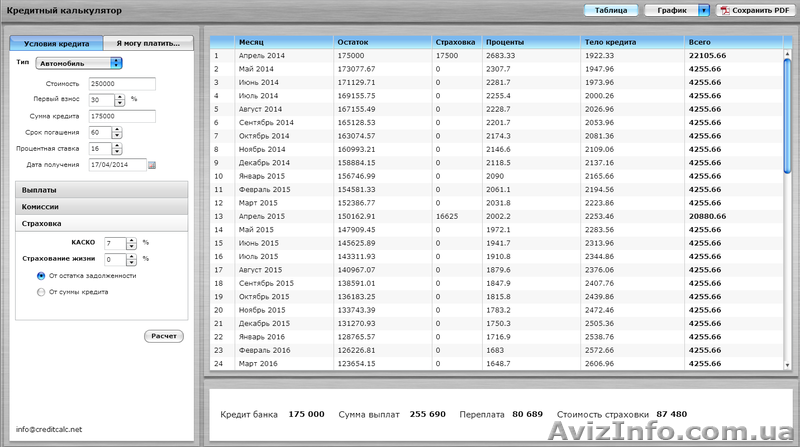Show the Таблица view
The image size is (800, 447).
(611, 10)
